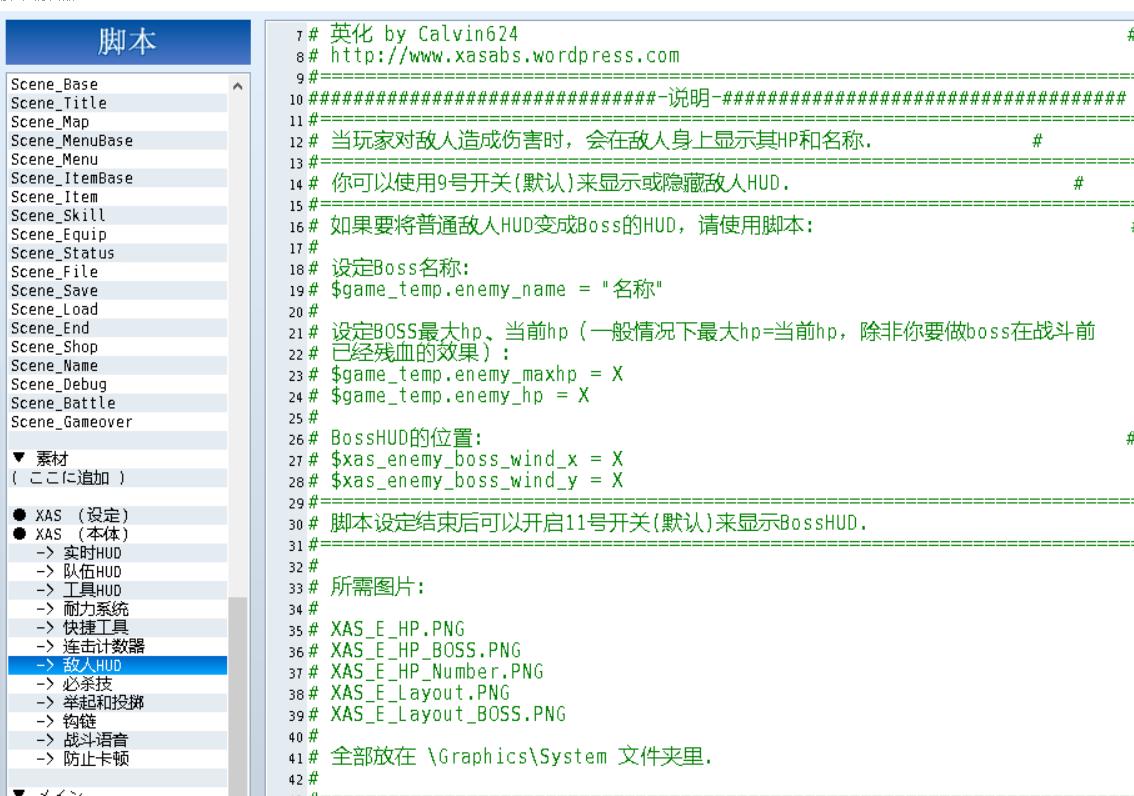This screenshot has width=1134, height=796.
Task: Open the Scene_Map script
Action: tap(117, 122)
